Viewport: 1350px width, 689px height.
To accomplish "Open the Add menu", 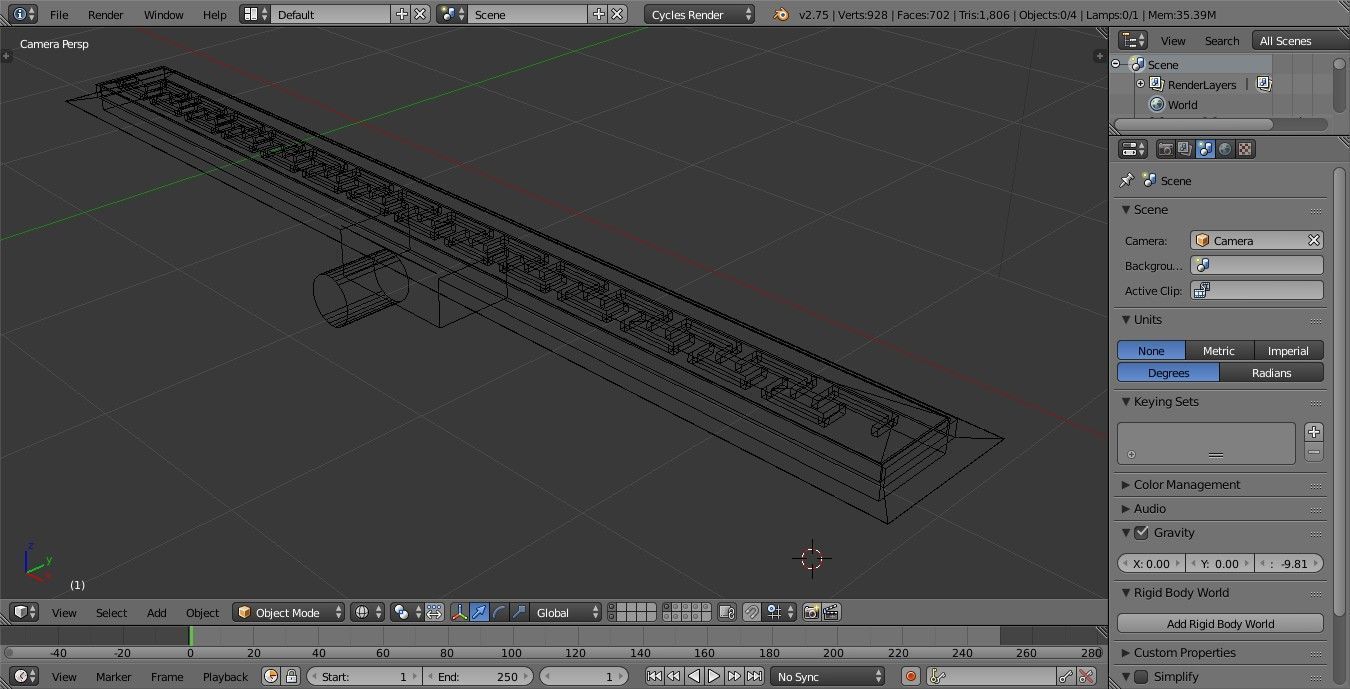I will click(x=157, y=612).
